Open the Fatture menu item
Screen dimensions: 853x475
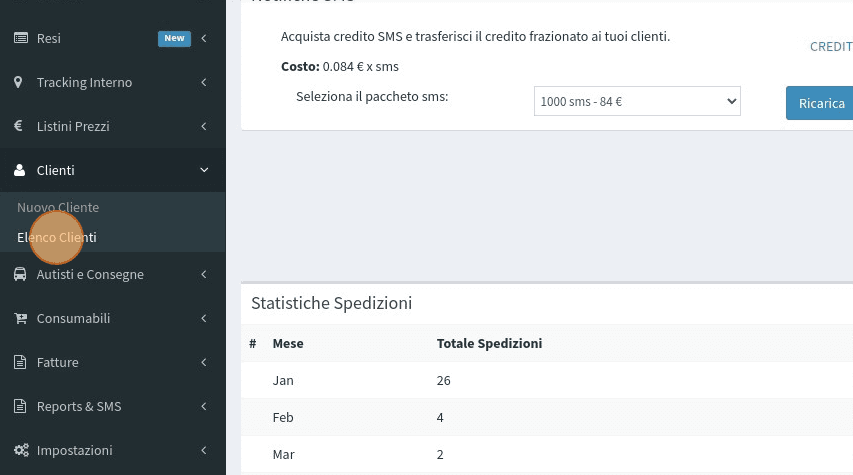pyautogui.click(x=113, y=362)
